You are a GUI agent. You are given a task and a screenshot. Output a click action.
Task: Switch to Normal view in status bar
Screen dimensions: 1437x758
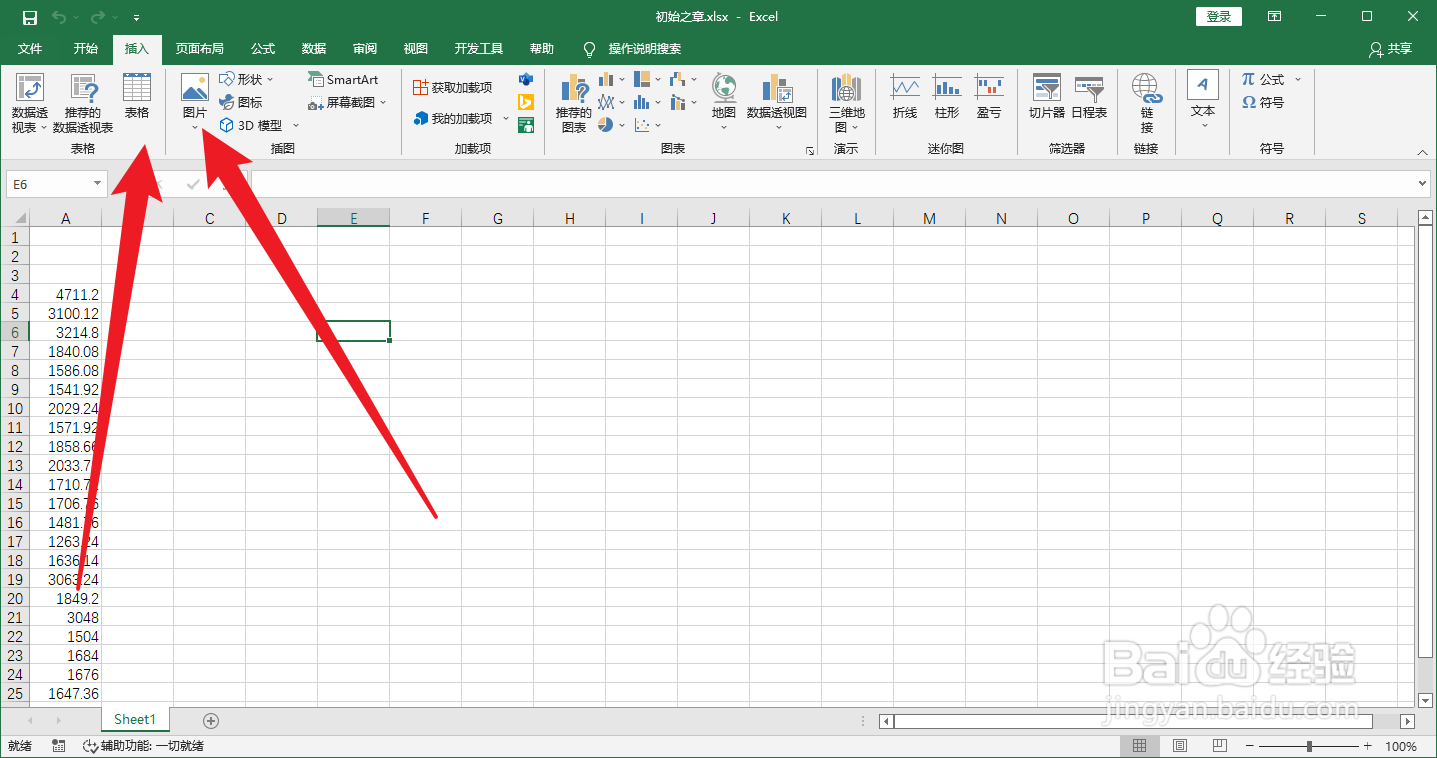pyautogui.click(x=1140, y=746)
